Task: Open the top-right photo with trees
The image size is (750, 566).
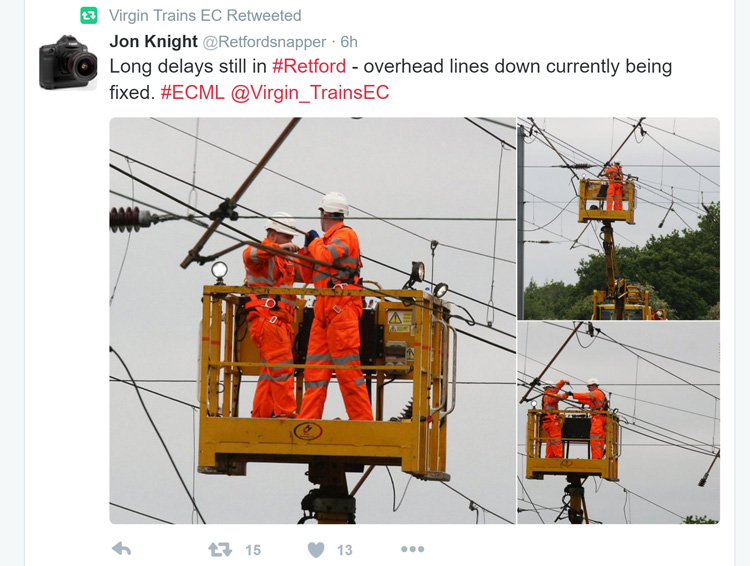Action: point(618,219)
